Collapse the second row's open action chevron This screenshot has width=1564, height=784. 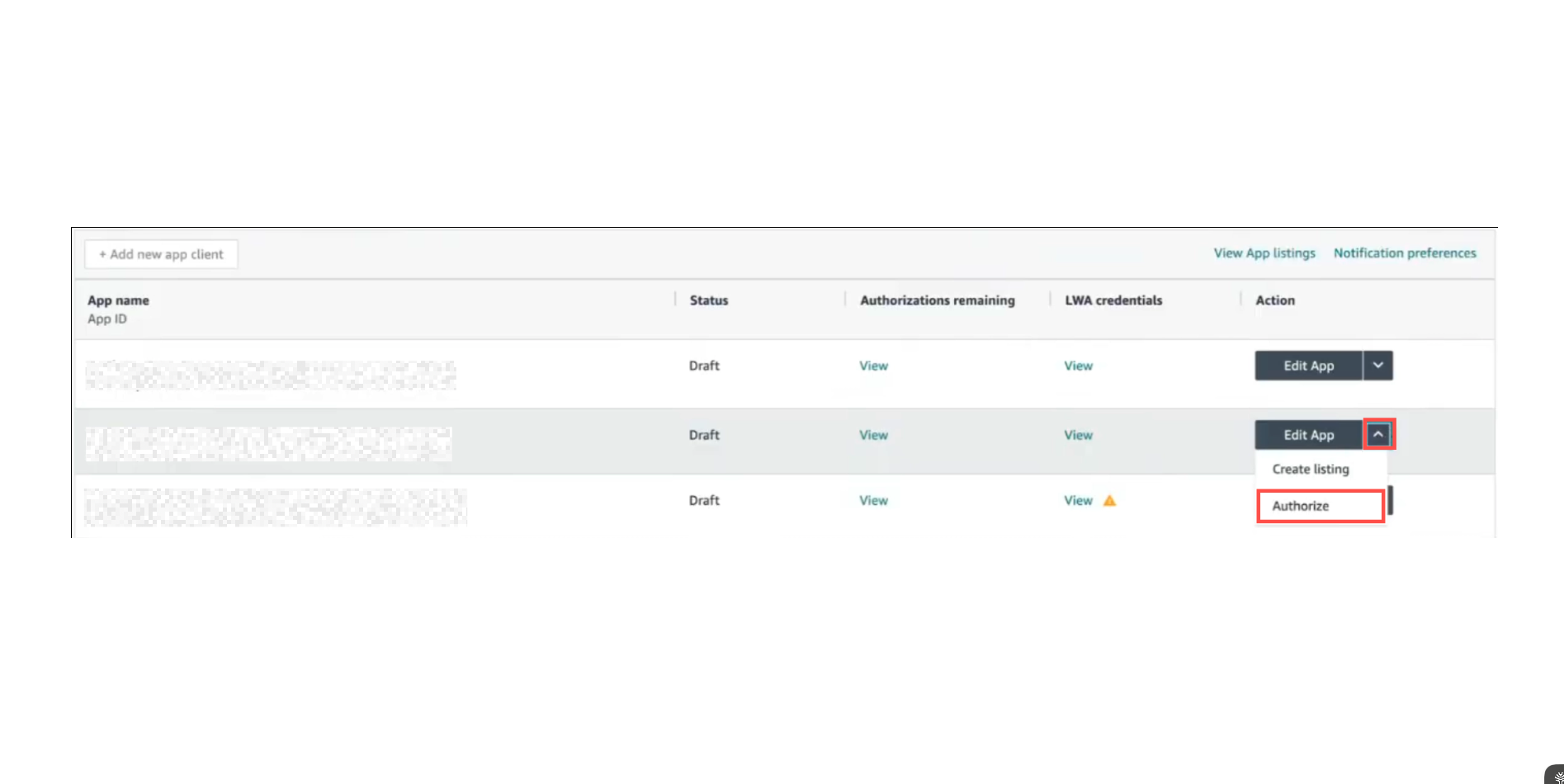(1378, 434)
